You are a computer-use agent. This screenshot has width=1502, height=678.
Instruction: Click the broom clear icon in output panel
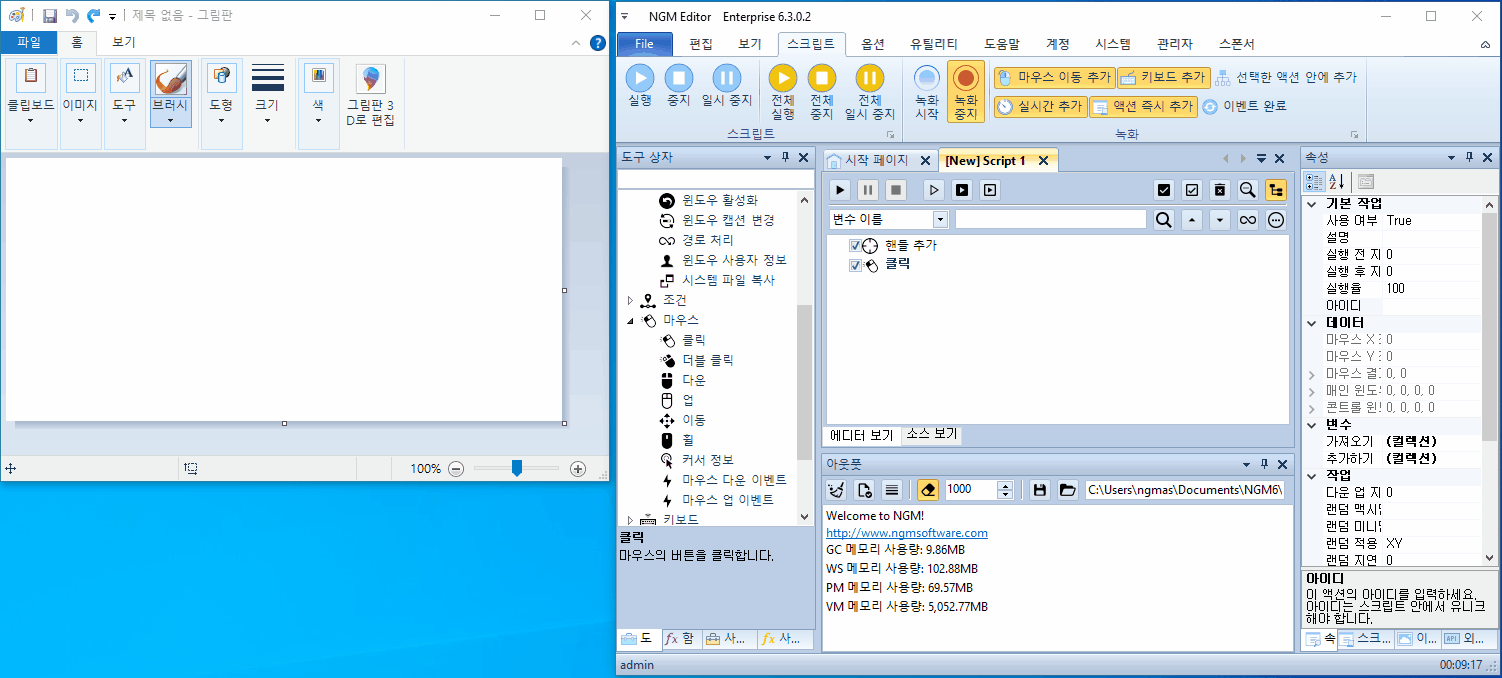click(x=838, y=490)
